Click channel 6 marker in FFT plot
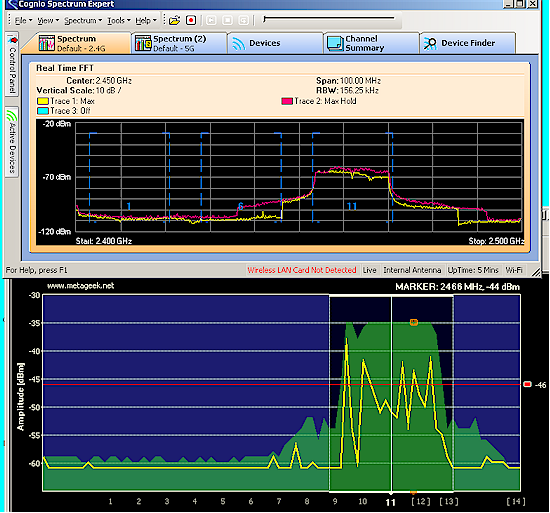The height and width of the screenshot is (513, 550). pos(241,206)
